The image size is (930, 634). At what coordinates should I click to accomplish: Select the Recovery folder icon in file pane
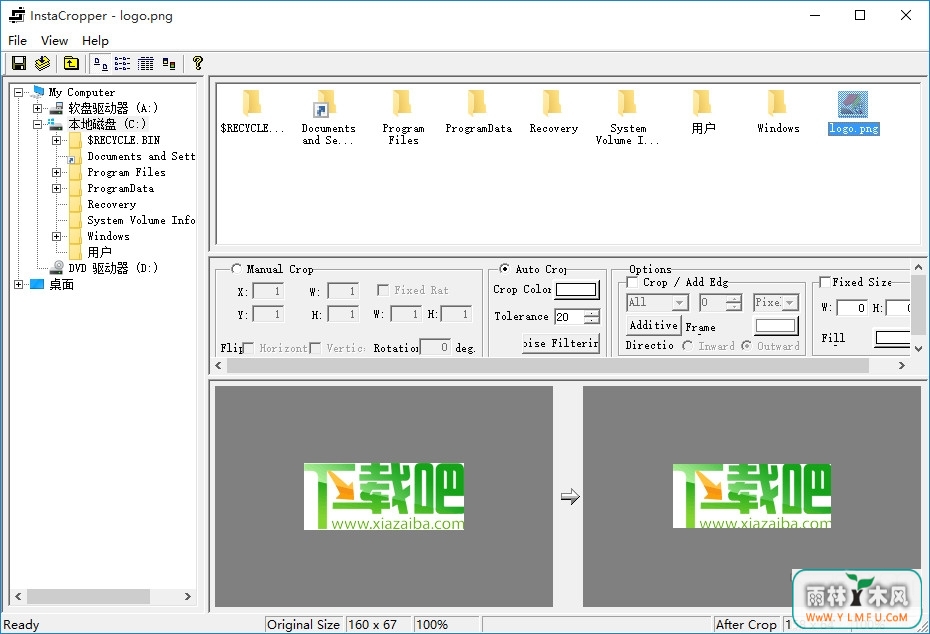(x=552, y=103)
